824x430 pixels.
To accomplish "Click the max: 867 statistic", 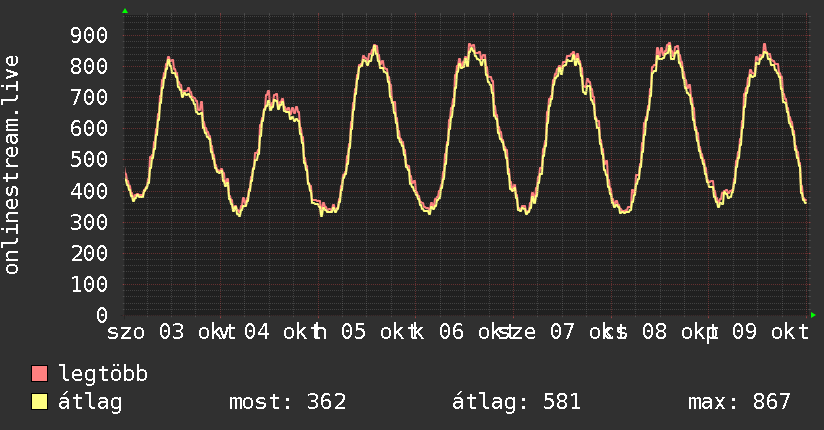I will 739,402.
